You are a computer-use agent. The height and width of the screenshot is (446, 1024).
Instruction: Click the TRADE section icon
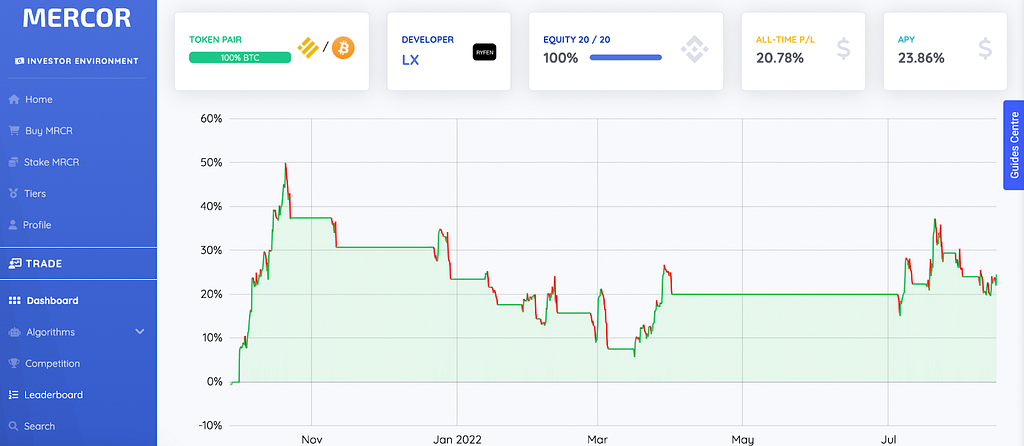point(14,264)
